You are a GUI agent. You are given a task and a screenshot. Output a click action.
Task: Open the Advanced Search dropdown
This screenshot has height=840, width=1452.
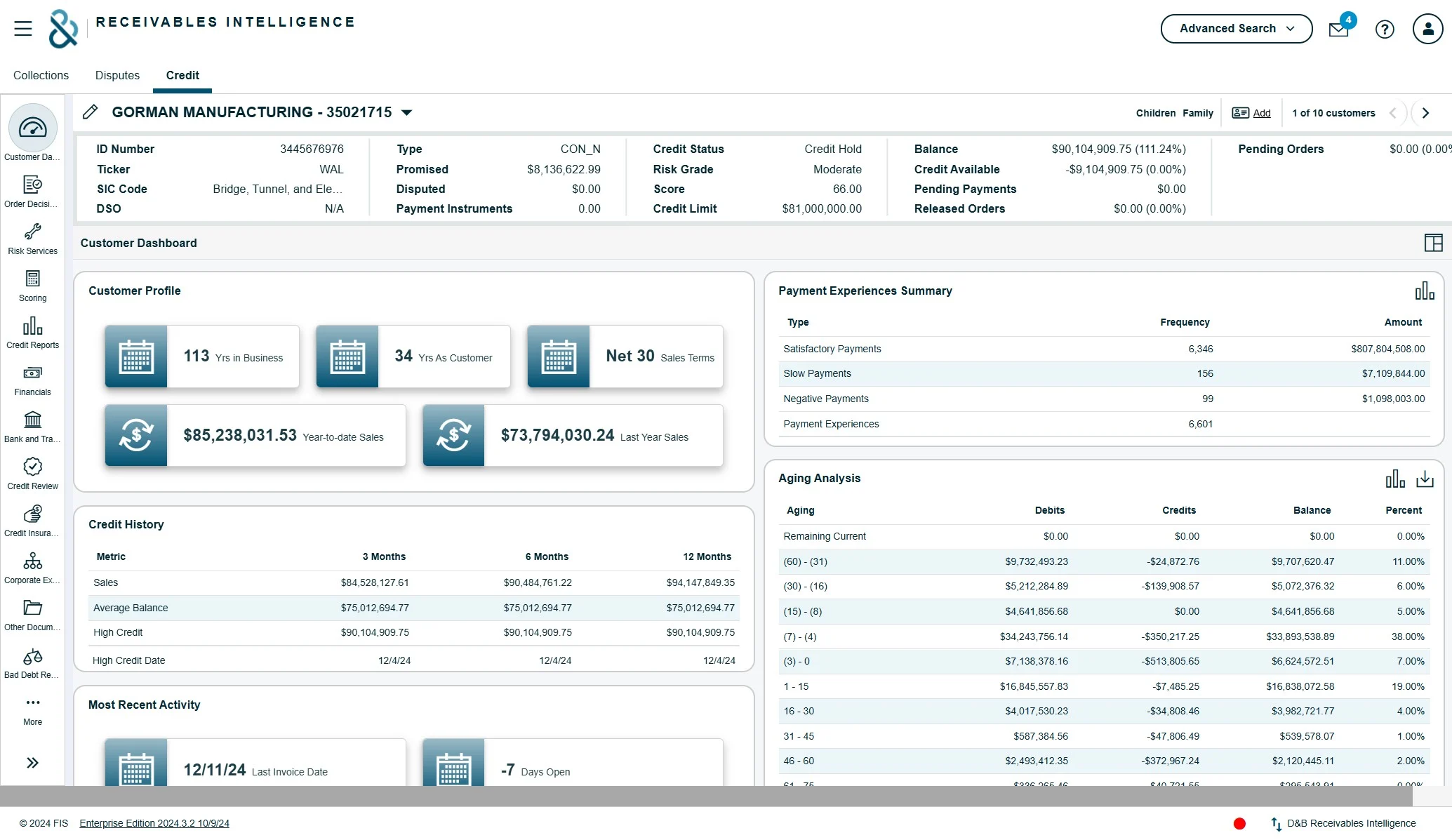point(1237,29)
